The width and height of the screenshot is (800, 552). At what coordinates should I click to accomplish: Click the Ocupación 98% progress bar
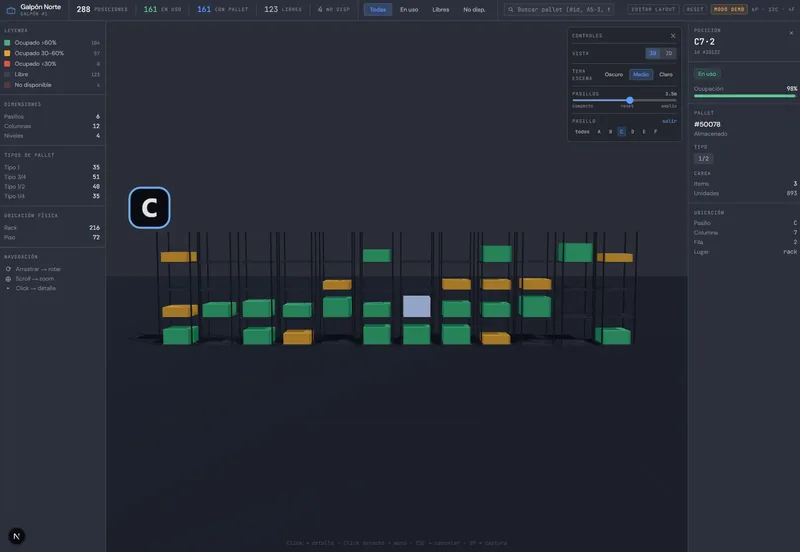745,96
